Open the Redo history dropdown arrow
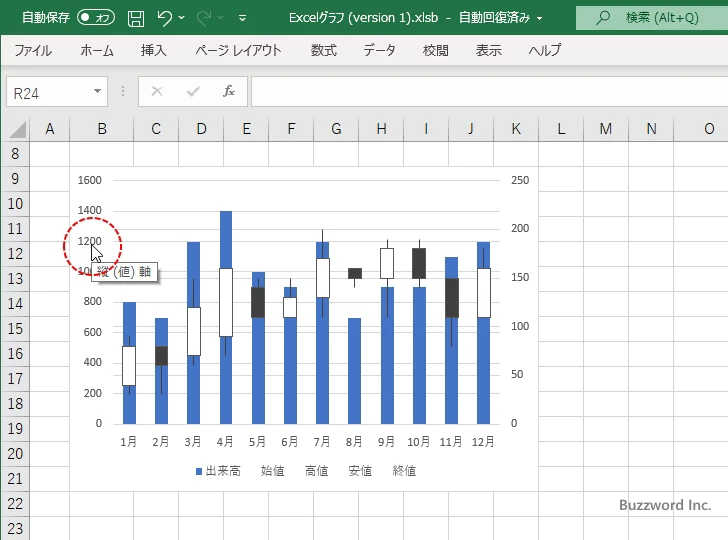This screenshot has height=540, width=728. point(221,18)
